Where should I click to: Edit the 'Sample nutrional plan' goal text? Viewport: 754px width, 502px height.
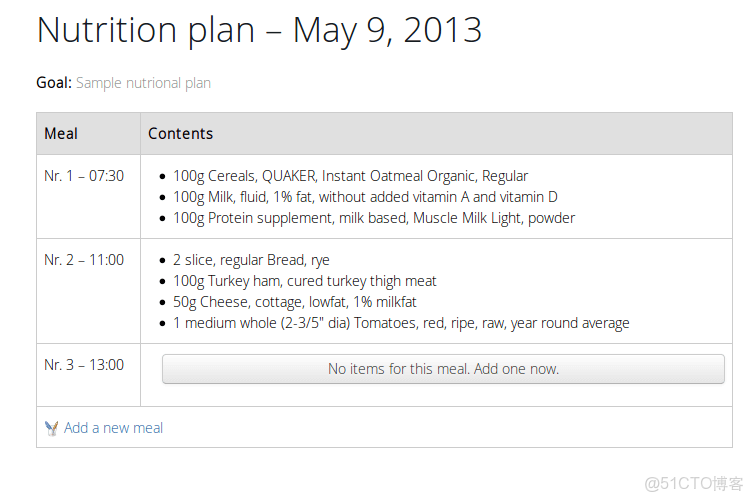(143, 83)
